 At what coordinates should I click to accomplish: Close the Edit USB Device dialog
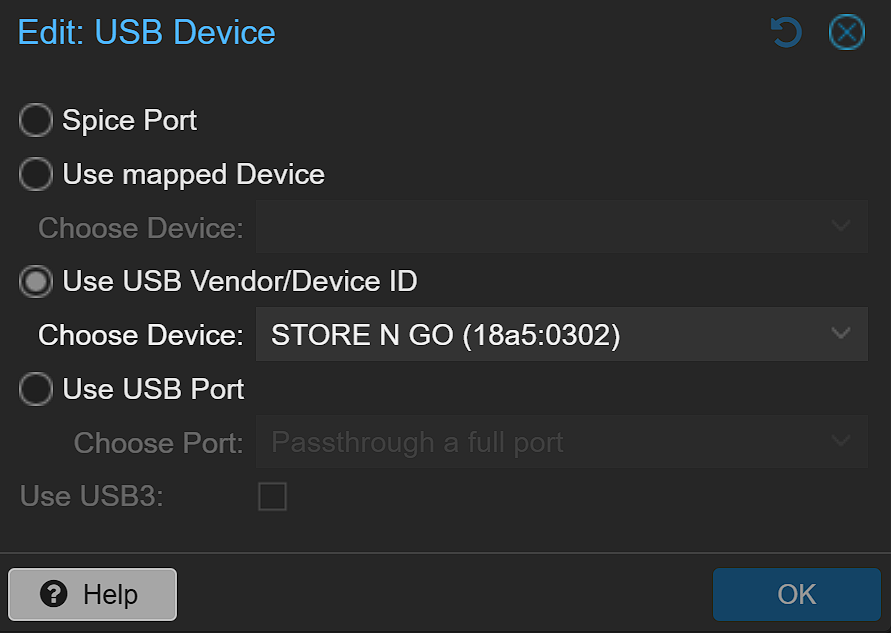(846, 33)
